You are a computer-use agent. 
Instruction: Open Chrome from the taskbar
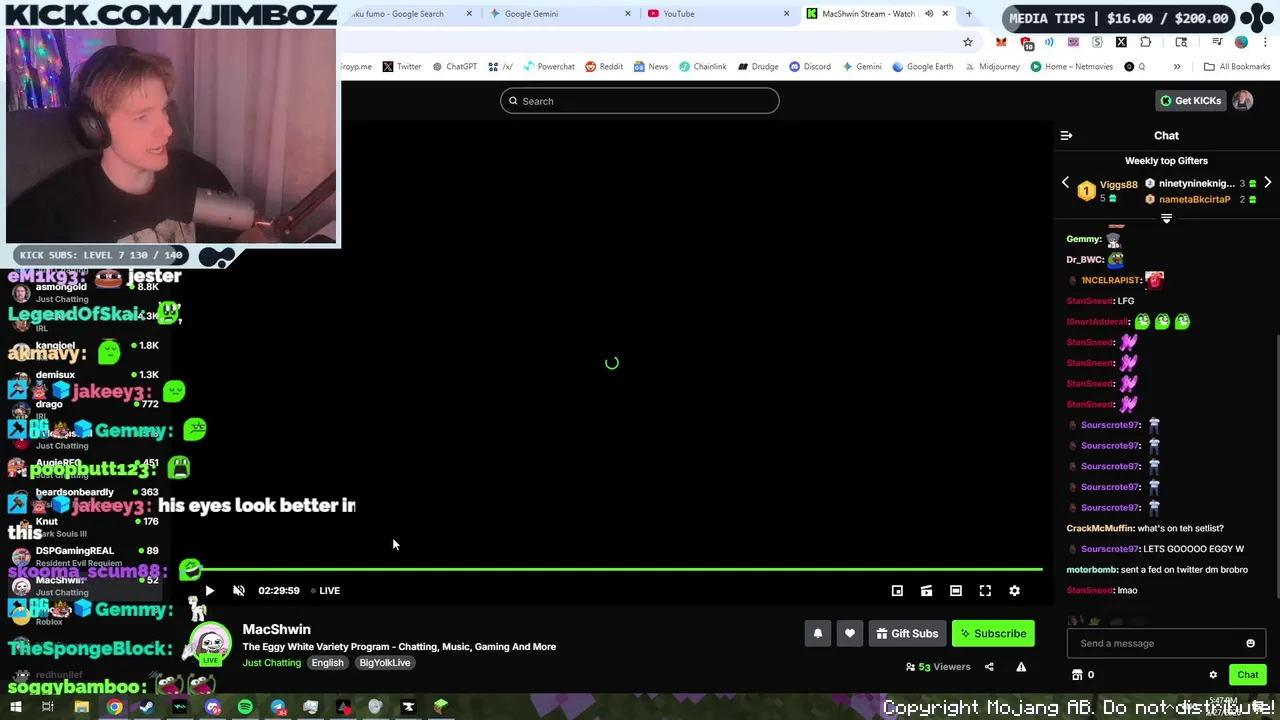(x=115, y=707)
